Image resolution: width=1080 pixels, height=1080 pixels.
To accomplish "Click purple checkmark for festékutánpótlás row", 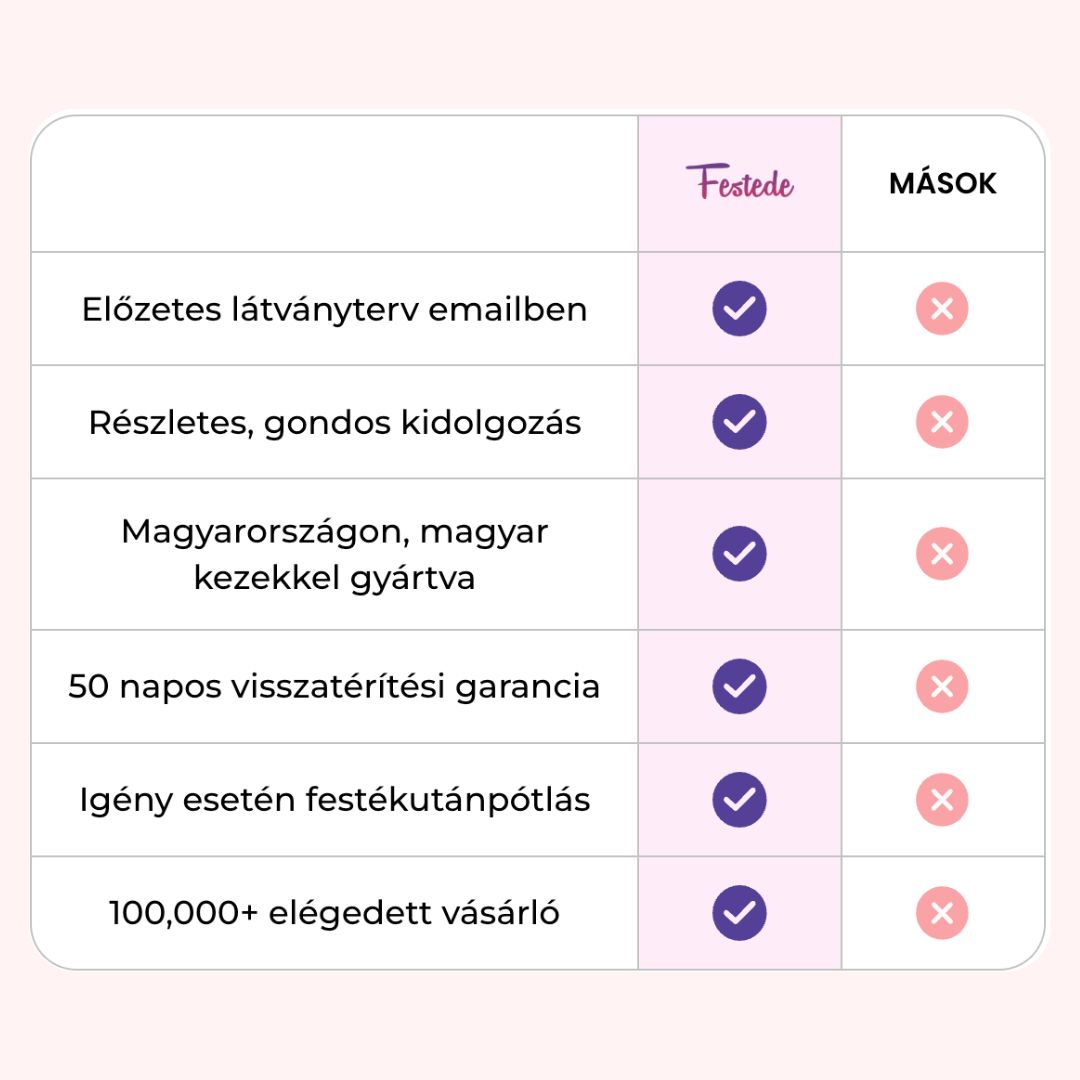I will [739, 800].
